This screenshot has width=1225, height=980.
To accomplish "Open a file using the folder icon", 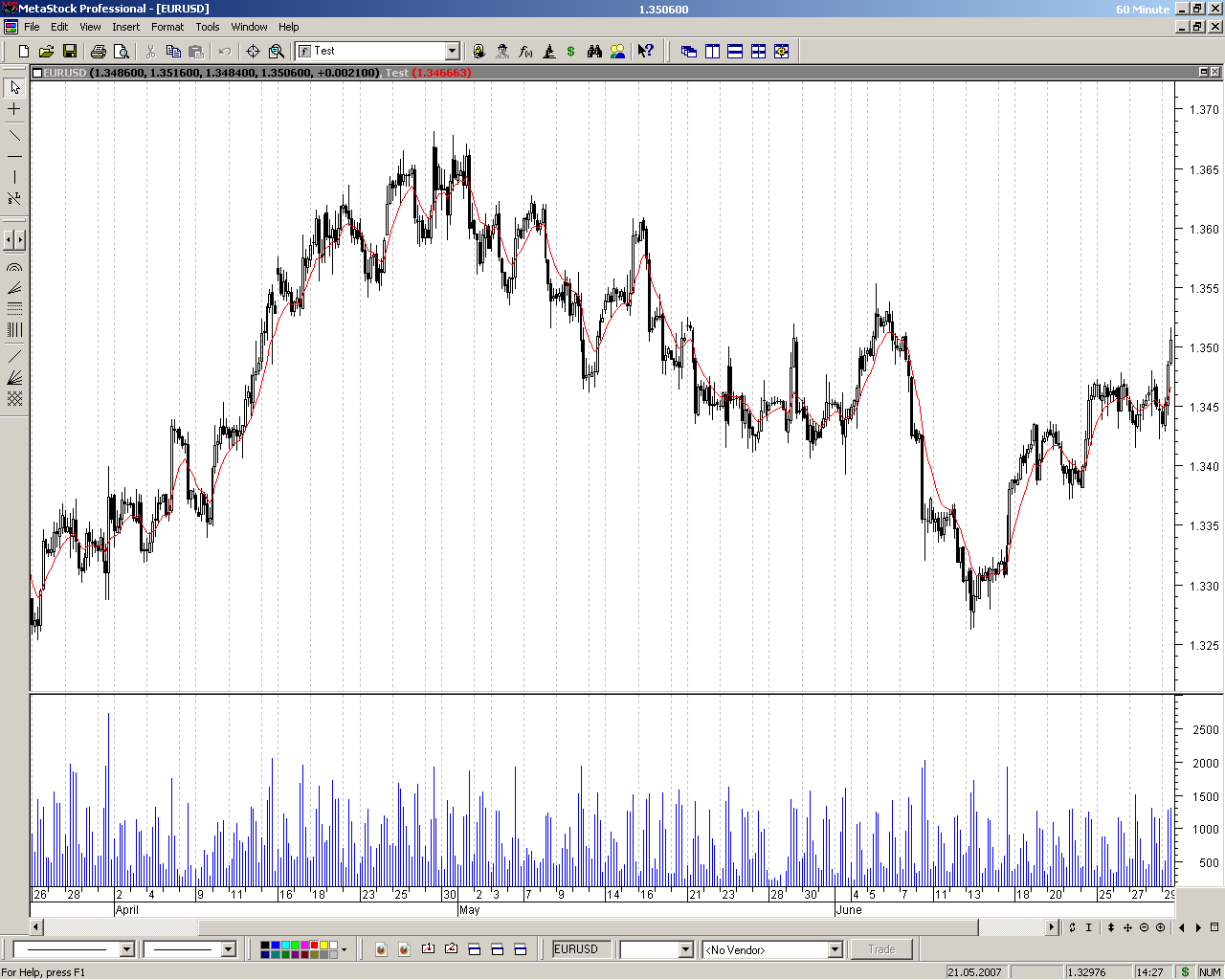I will (46, 52).
